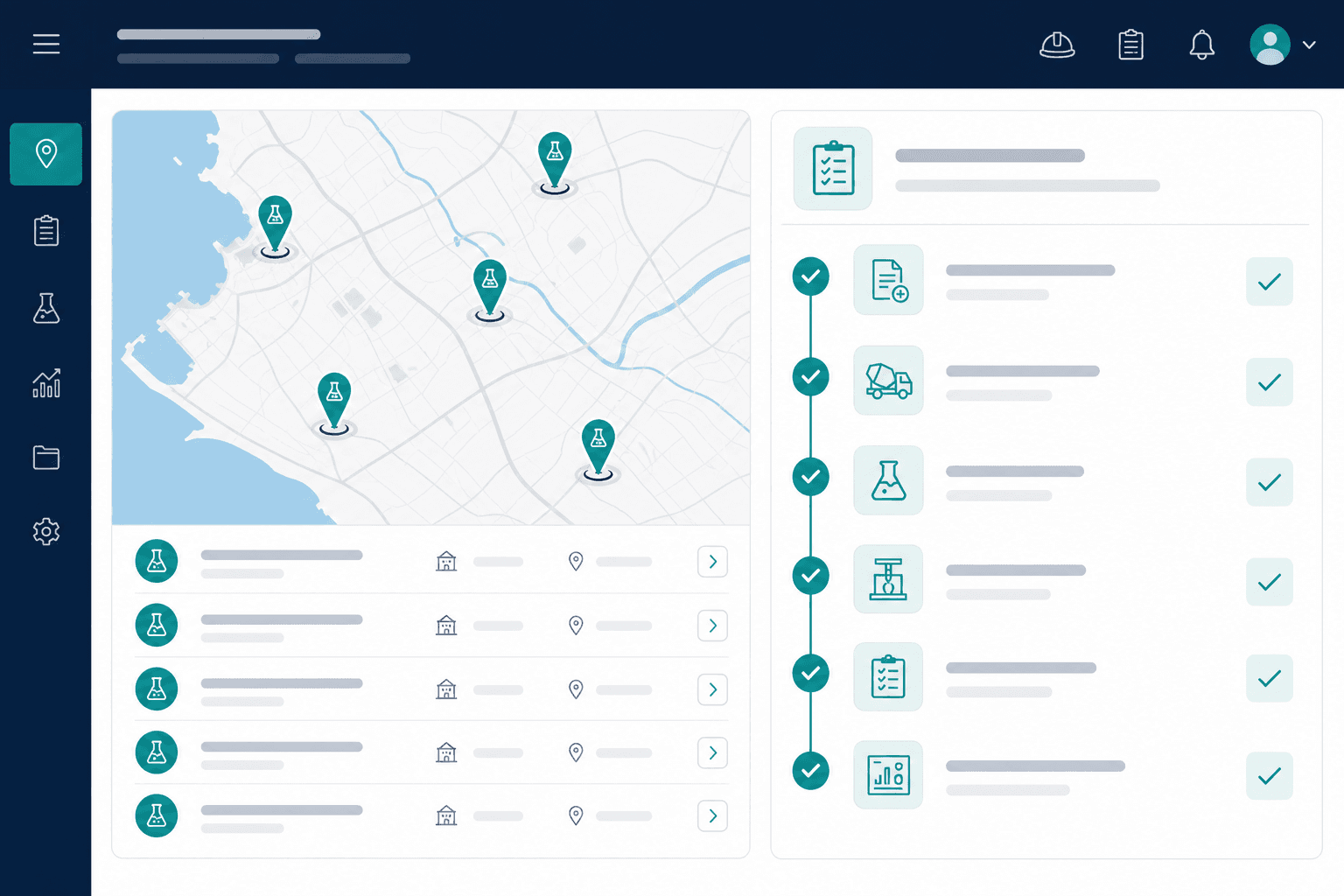The width and height of the screenshot is (1344, 896).
Task: Select the topmost flask map pin
Action: pos(555,160)
